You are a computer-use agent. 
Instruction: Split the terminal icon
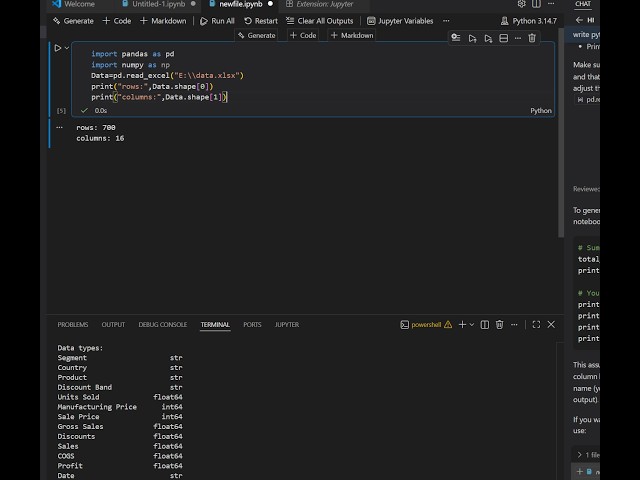(x=484, y=324)
